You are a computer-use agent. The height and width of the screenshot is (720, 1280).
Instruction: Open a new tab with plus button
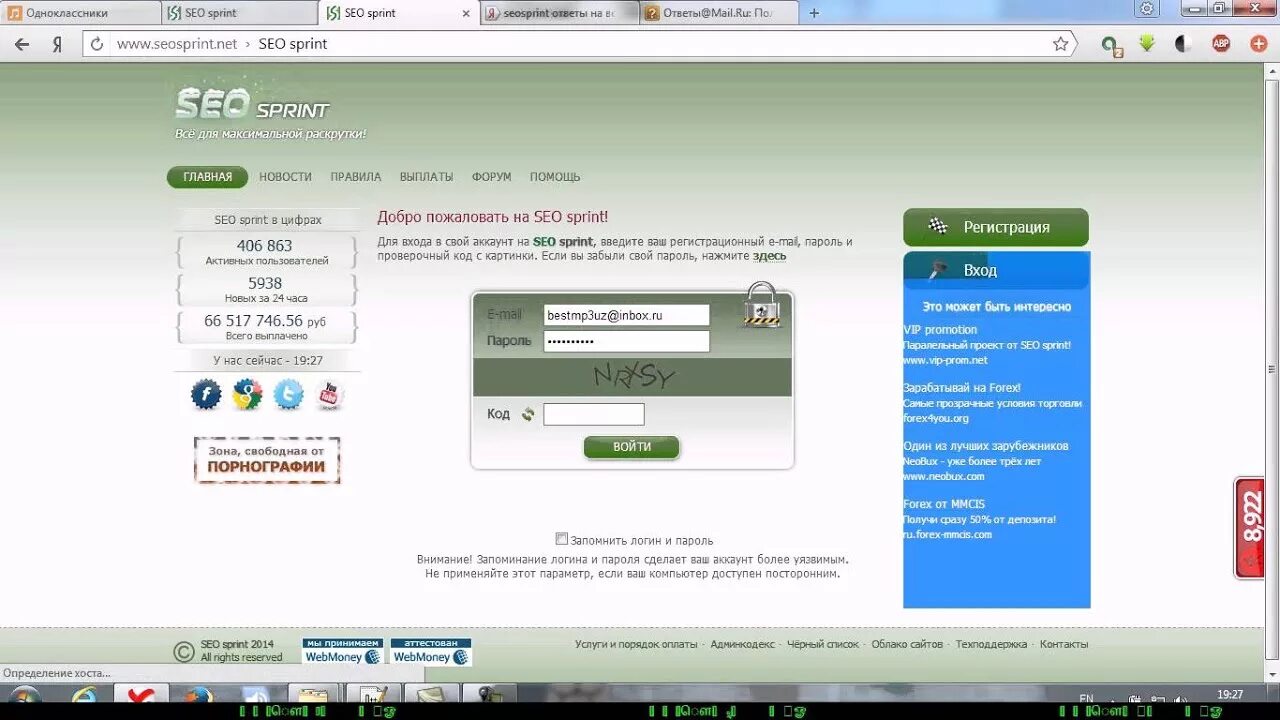pyautogui.click(x=814, y=13)
